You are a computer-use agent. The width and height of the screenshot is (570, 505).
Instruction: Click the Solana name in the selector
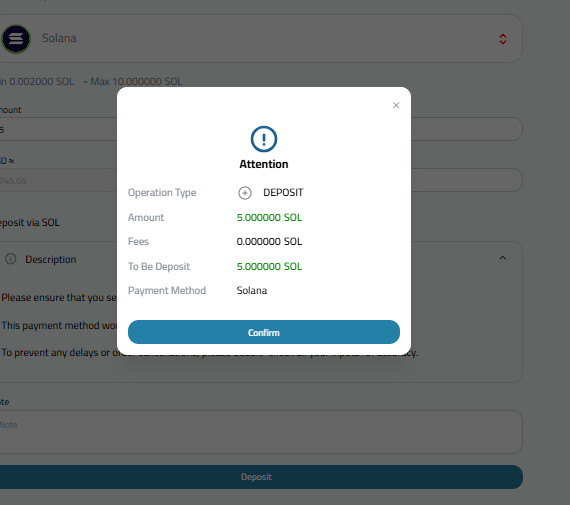pyautogui.click(x=59, y=38)
